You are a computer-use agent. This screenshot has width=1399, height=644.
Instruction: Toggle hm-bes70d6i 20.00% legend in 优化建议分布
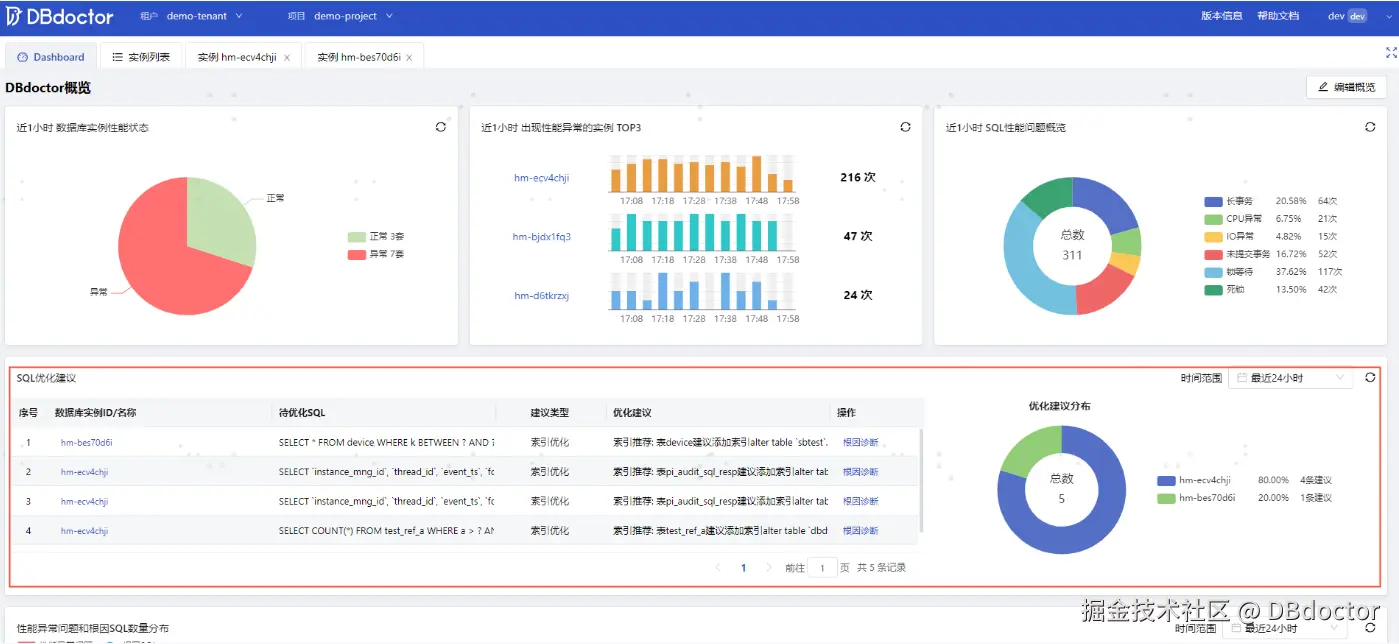(x=1245, y=498)
